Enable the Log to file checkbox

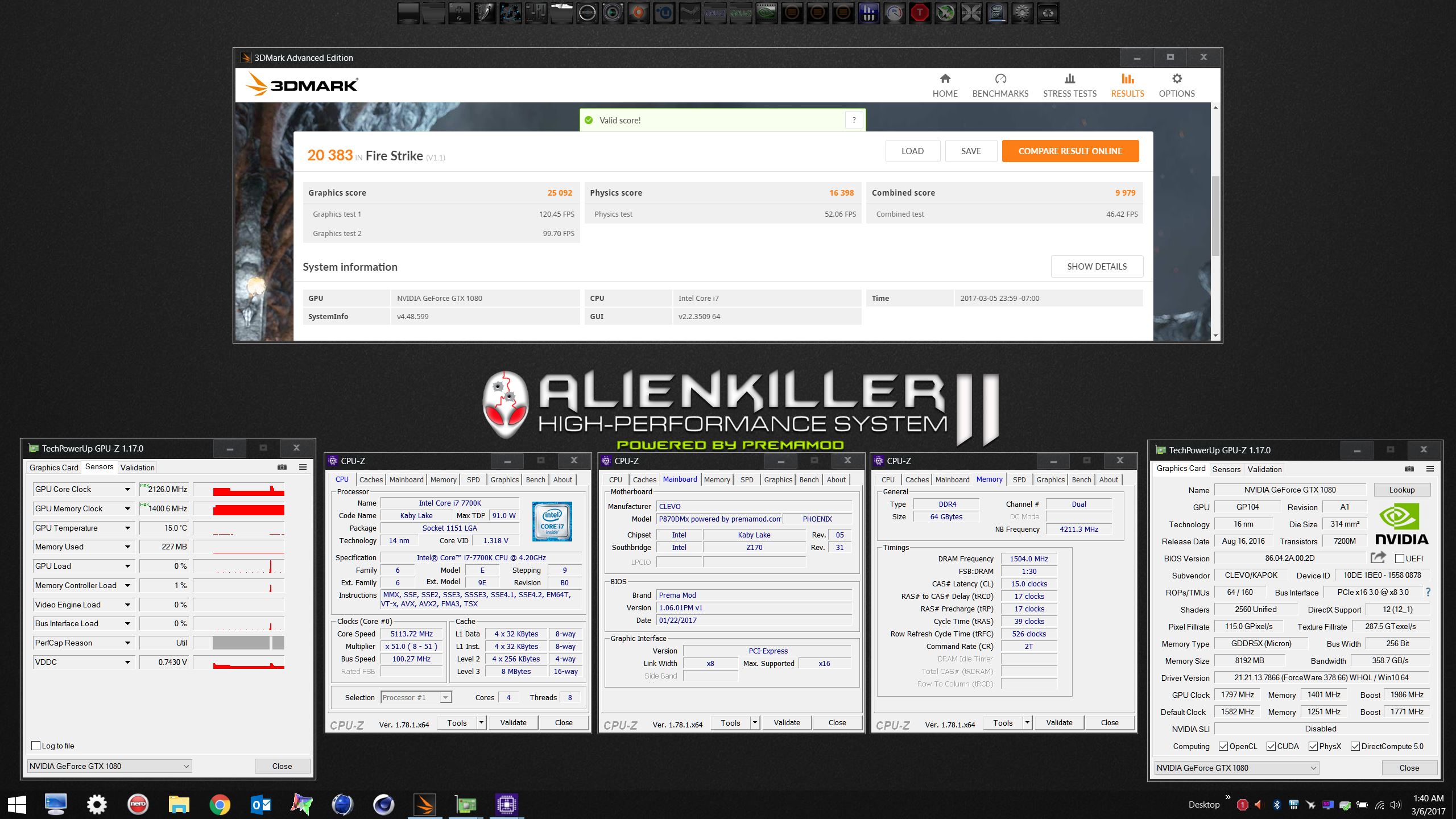(36, 746)
